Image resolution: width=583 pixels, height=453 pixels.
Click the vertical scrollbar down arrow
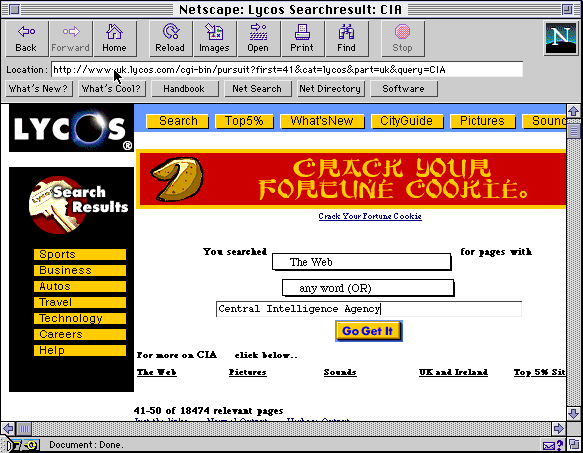coord(573,413)
